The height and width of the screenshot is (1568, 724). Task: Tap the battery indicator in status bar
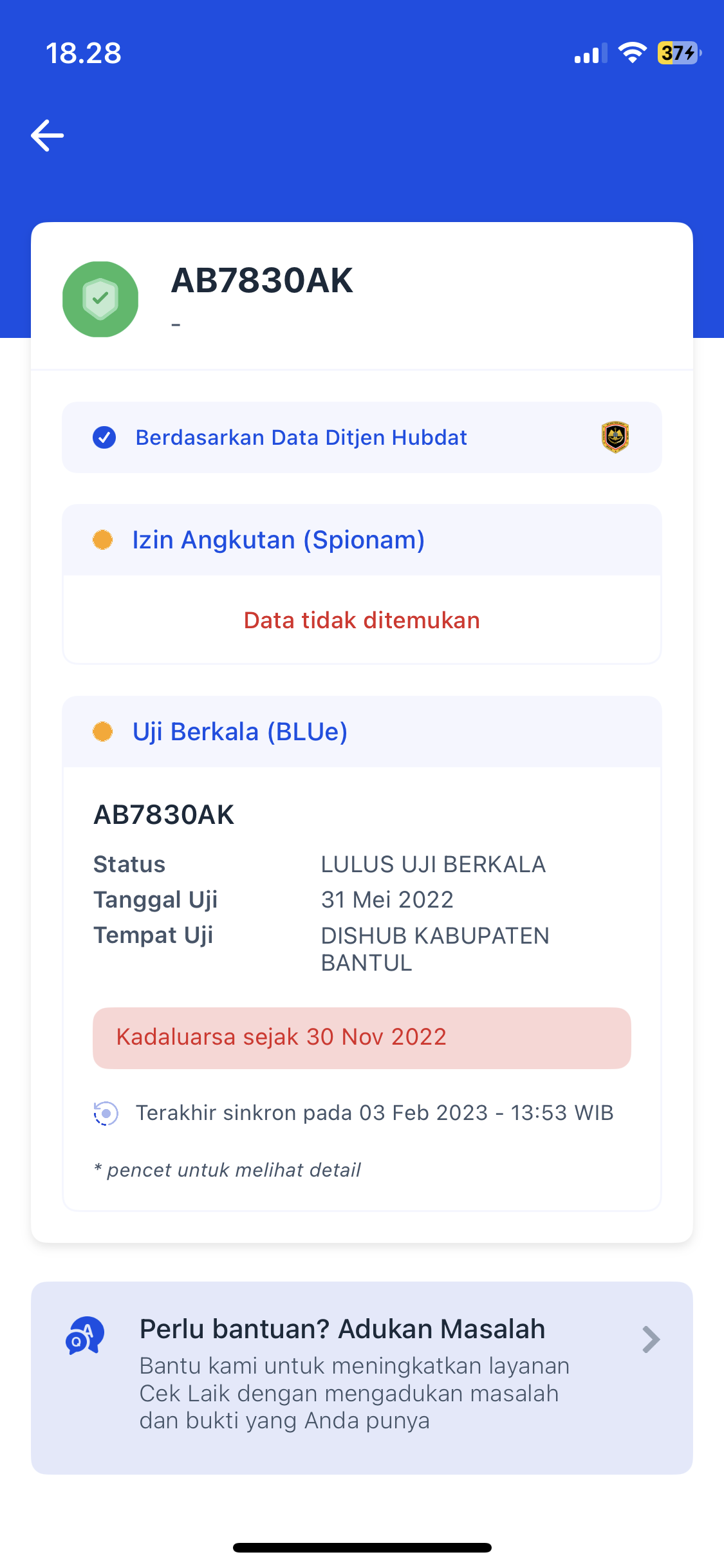[678, 53]
